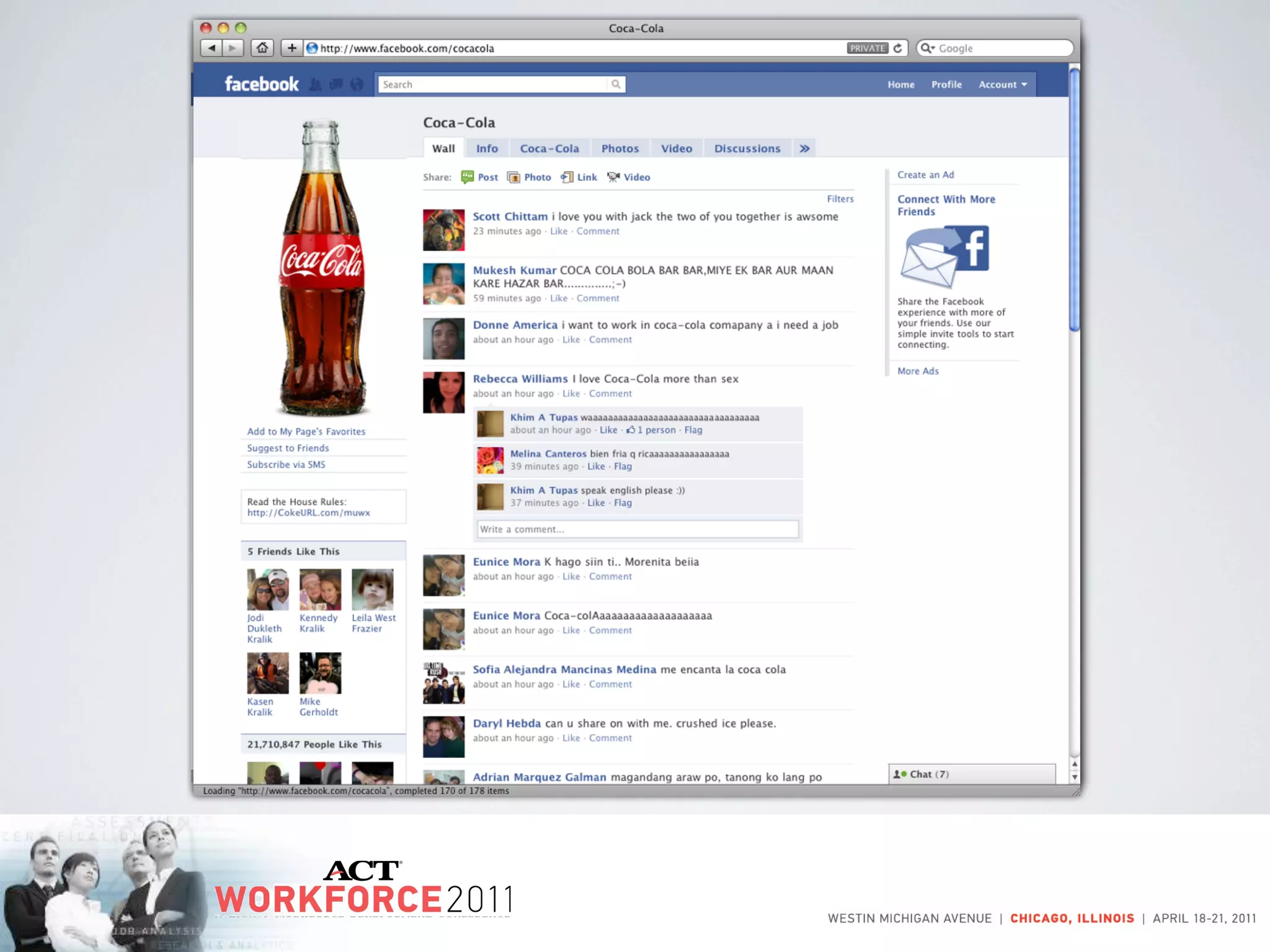Open Scott Chittam's profile picture

(x=443, y=230)
